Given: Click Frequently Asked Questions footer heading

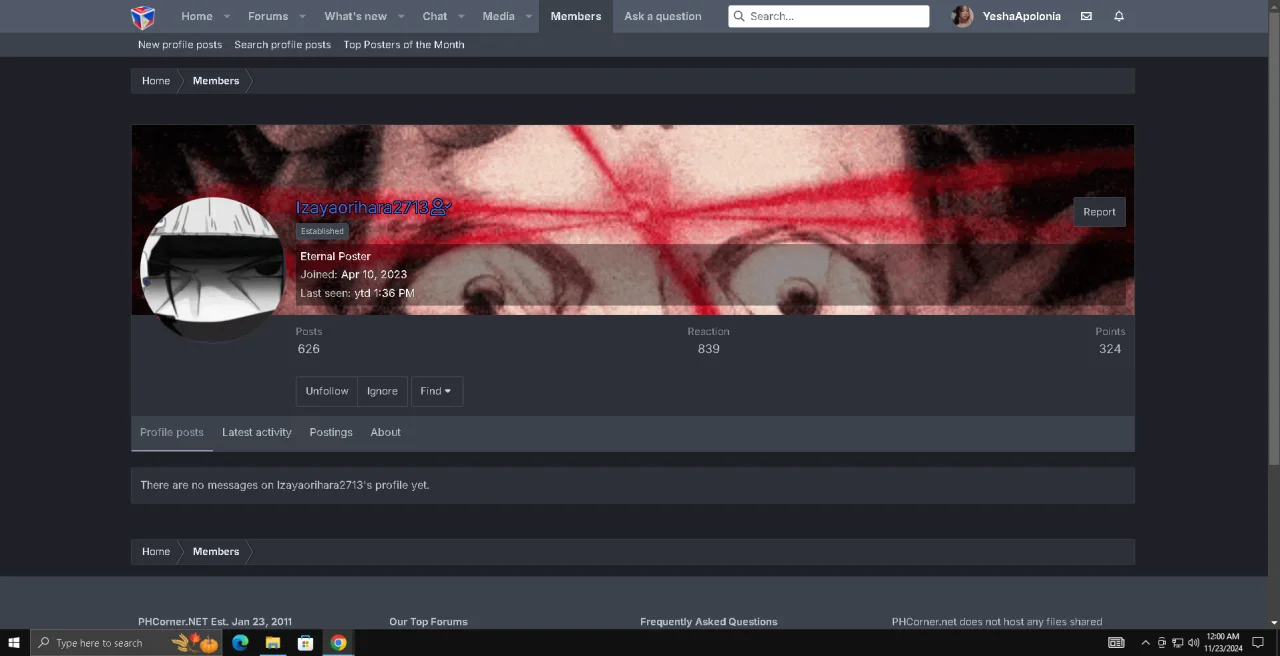Looking at the screenshot, I should 709,622.
